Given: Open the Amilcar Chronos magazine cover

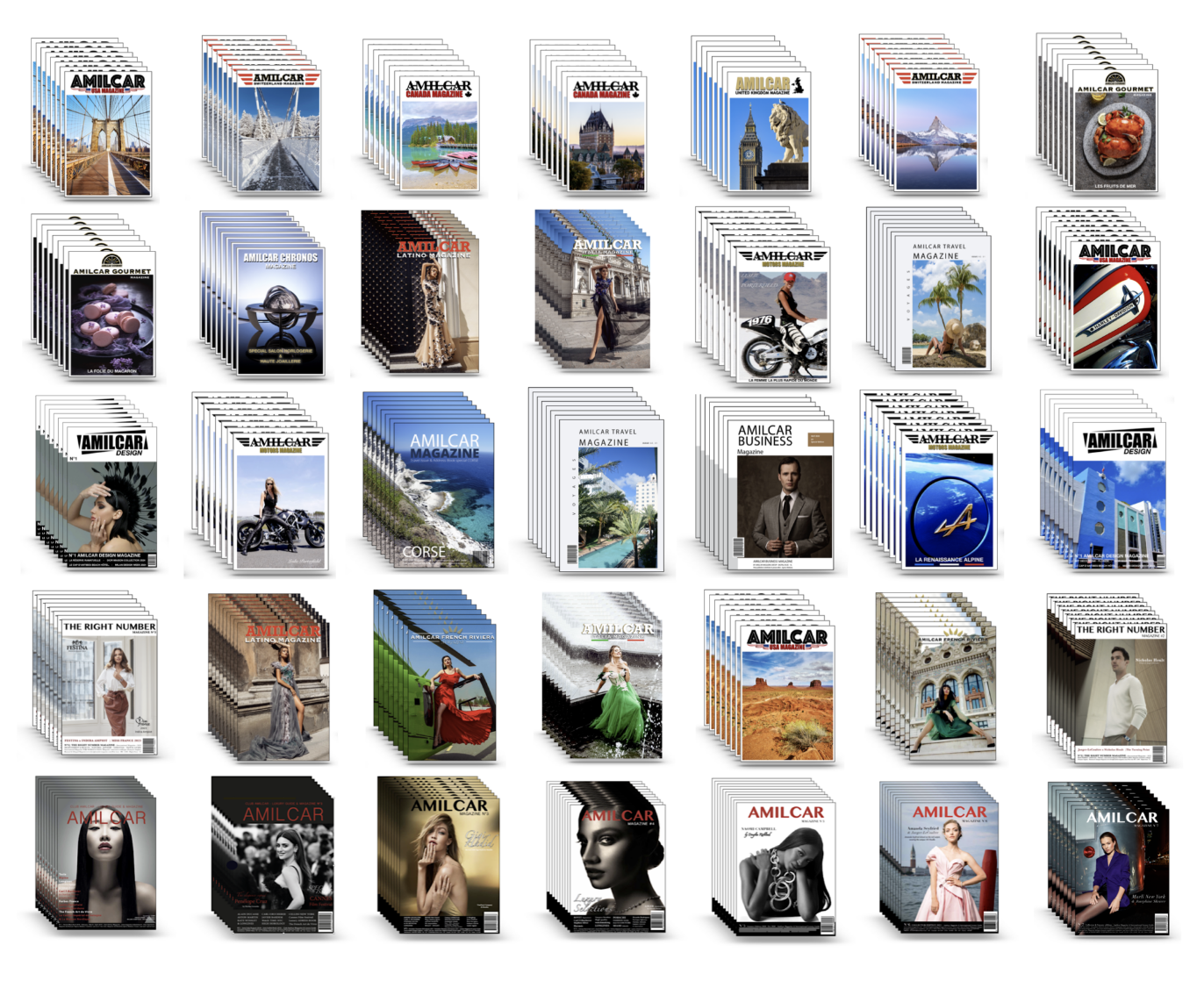Looking at the screenshot, I should (x=280, y=311).
